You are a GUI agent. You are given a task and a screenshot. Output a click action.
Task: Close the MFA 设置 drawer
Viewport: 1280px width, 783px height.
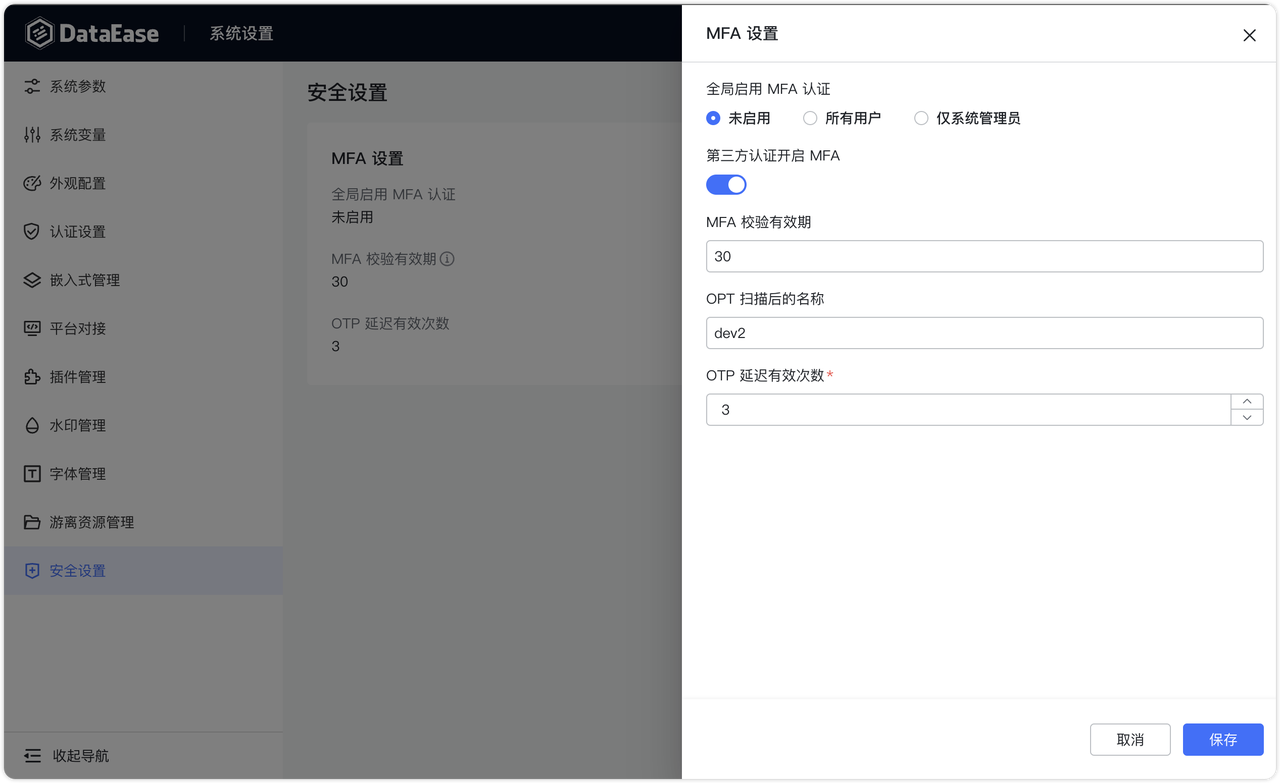click(x=1249, y=35)
